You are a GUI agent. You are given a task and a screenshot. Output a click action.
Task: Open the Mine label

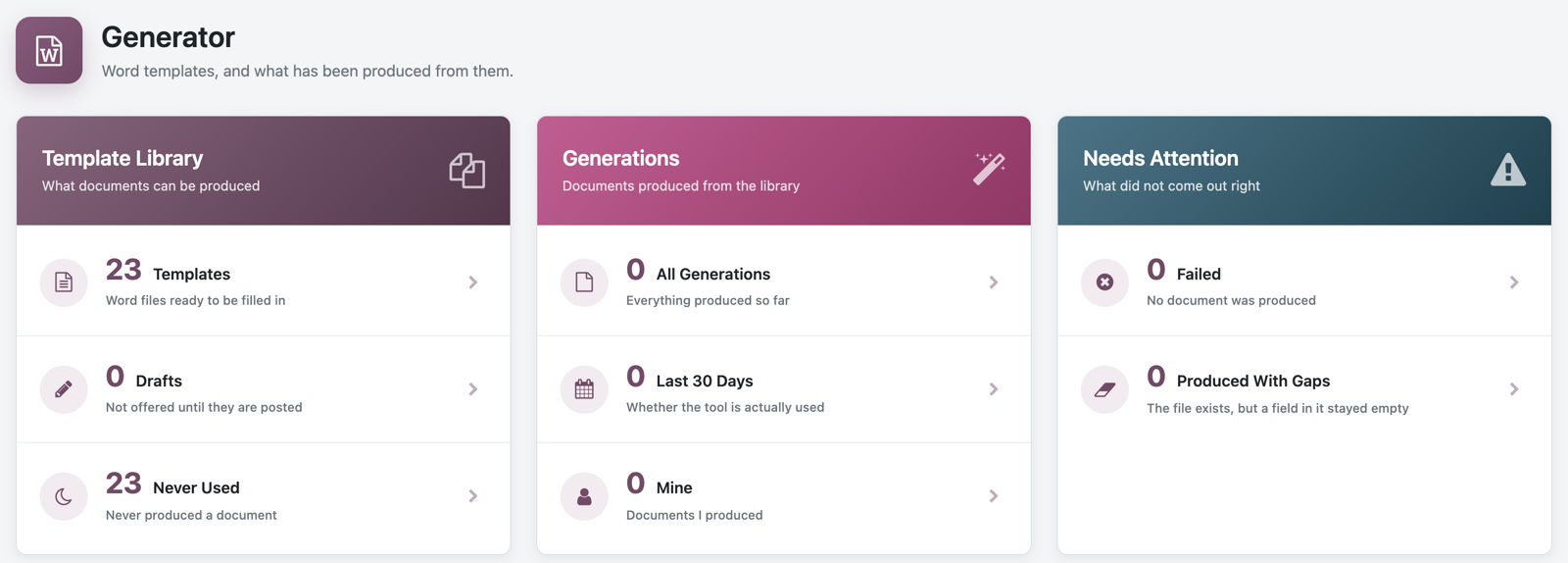[674, 488]
